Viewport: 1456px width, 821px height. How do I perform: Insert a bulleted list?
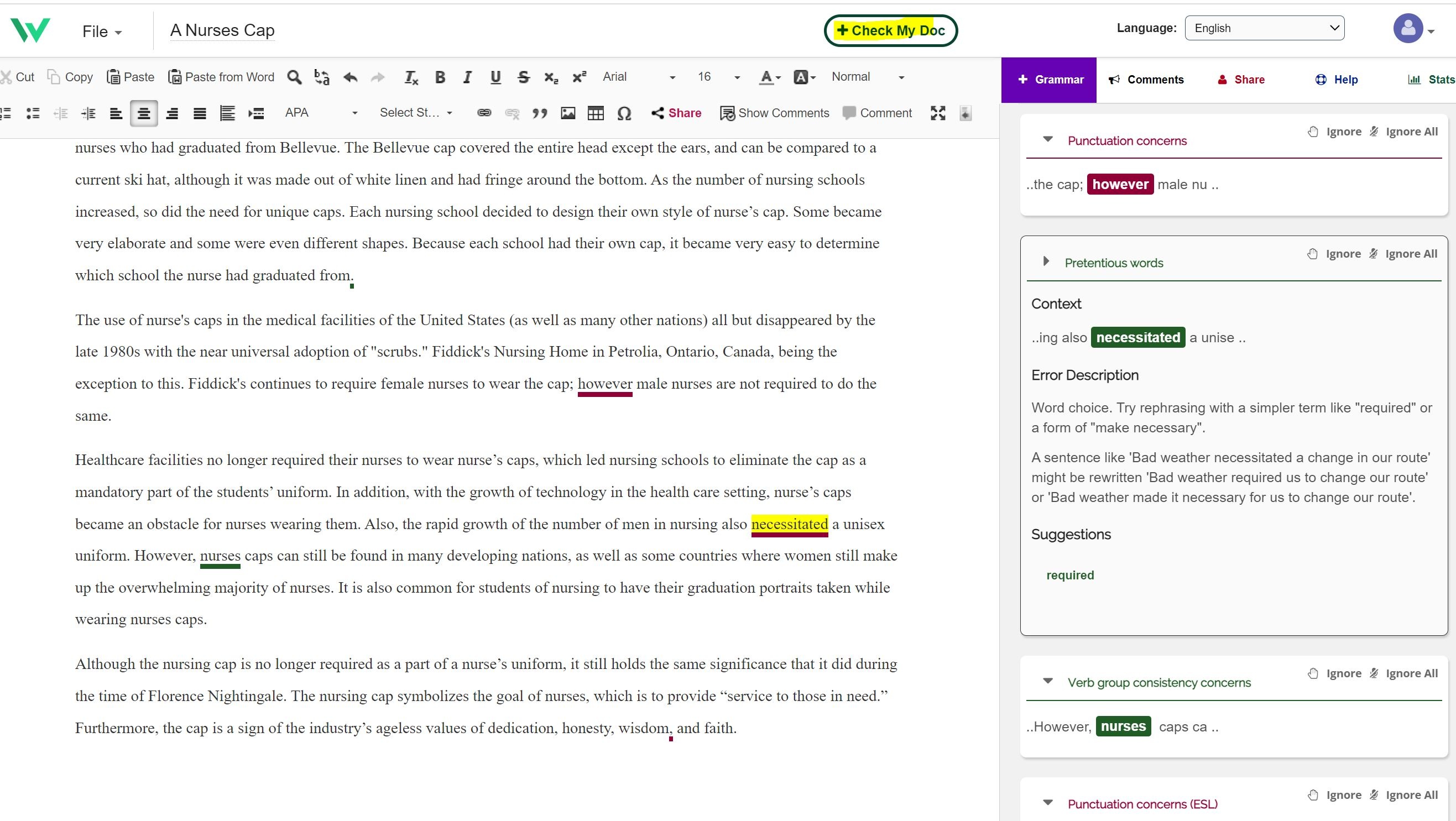33,113
